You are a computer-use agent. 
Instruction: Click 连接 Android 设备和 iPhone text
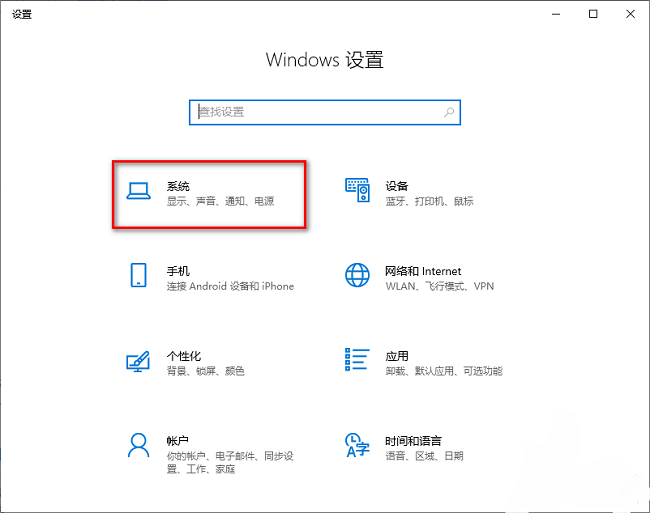(230, 286)
